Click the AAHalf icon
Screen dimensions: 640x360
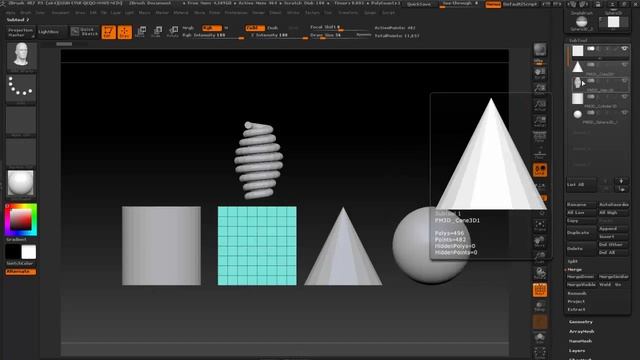pyautogui.click(x=540, y=121)
